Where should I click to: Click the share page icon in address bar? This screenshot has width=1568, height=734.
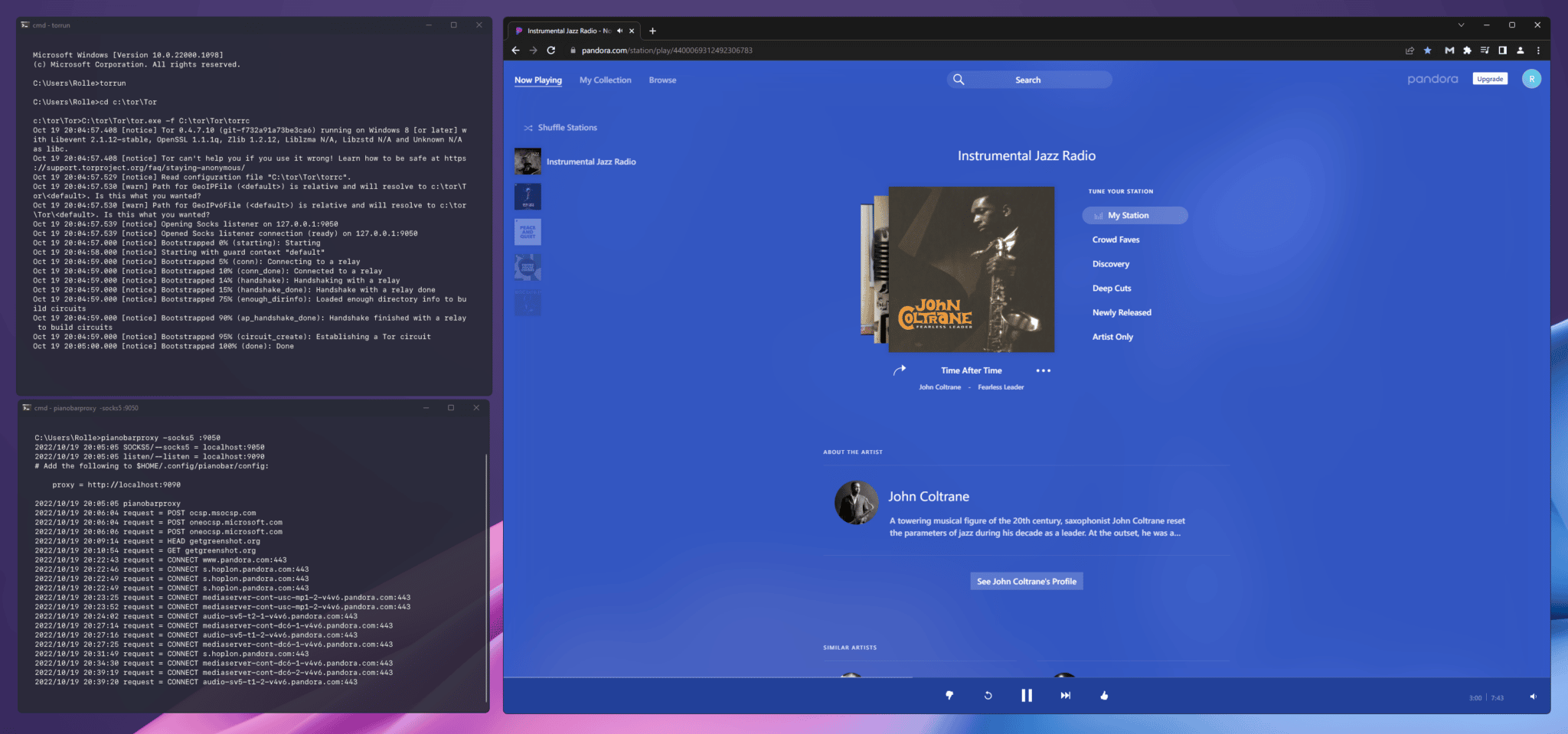click(1410, 51)
